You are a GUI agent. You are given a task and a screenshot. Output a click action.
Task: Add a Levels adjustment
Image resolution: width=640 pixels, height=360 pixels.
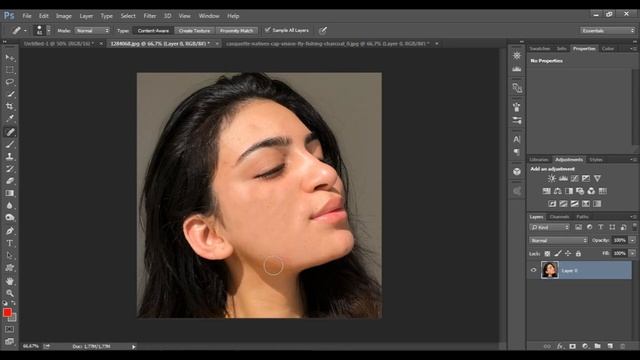[563, 178]
